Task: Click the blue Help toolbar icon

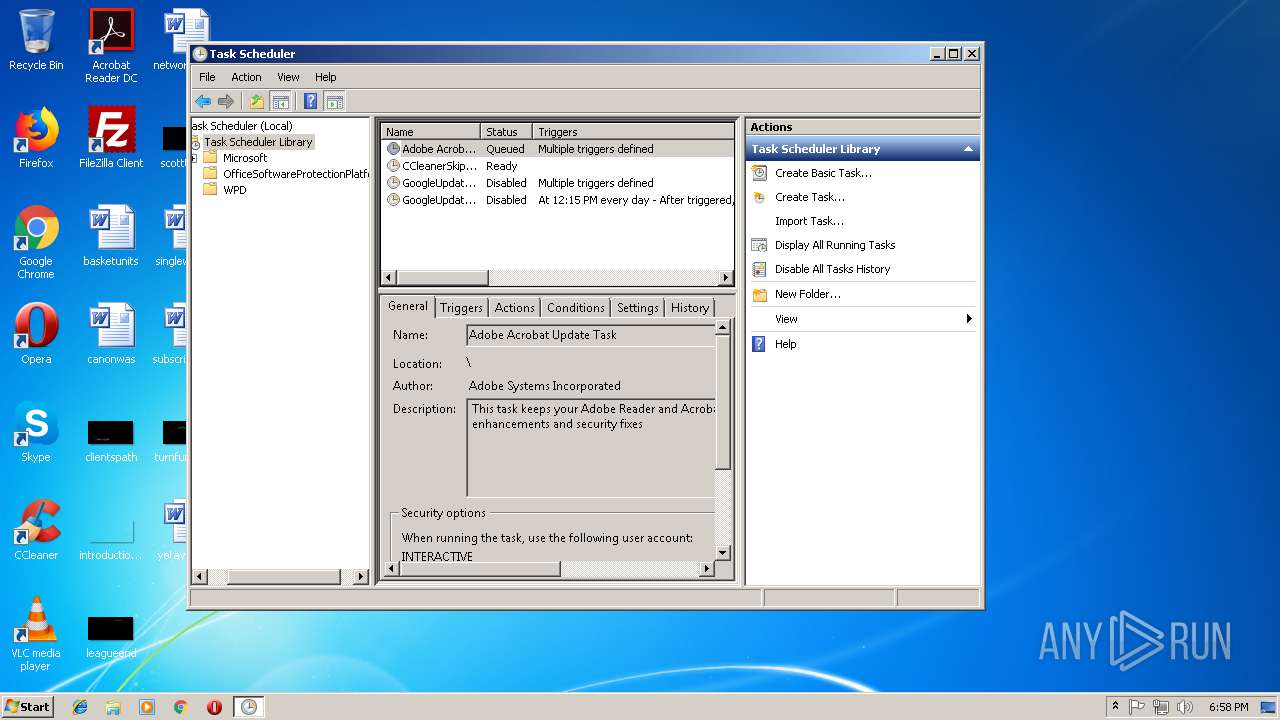Action: coord(310,101)
